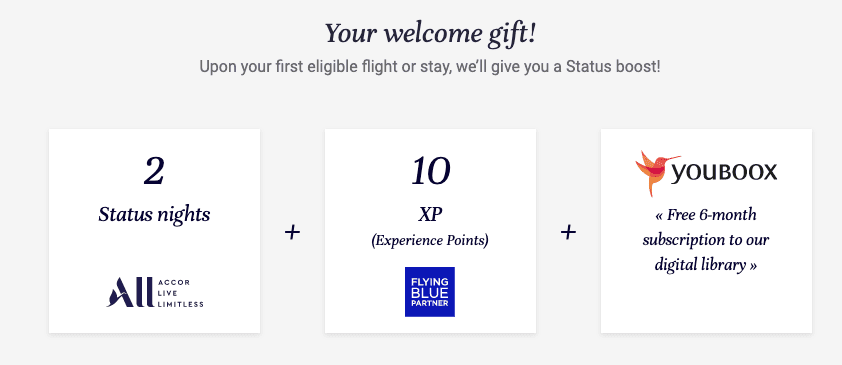Viewport: 842px width, 365px height.
Task: Click the plus sign after Status nights card
Action: pyautogui.click(x=292, y=232)
